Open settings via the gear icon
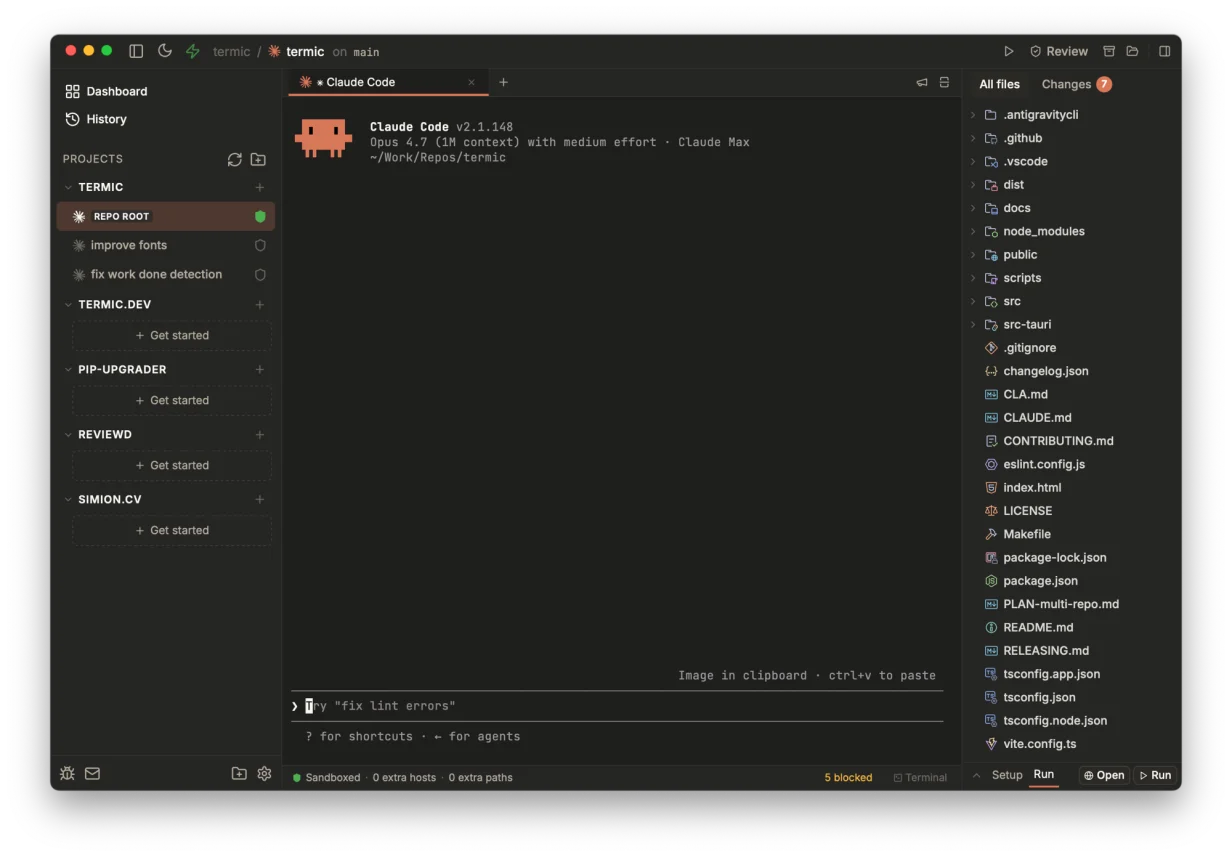Image resolution: width=1232 pixels, height=857 pixels. tap(264, 773)
